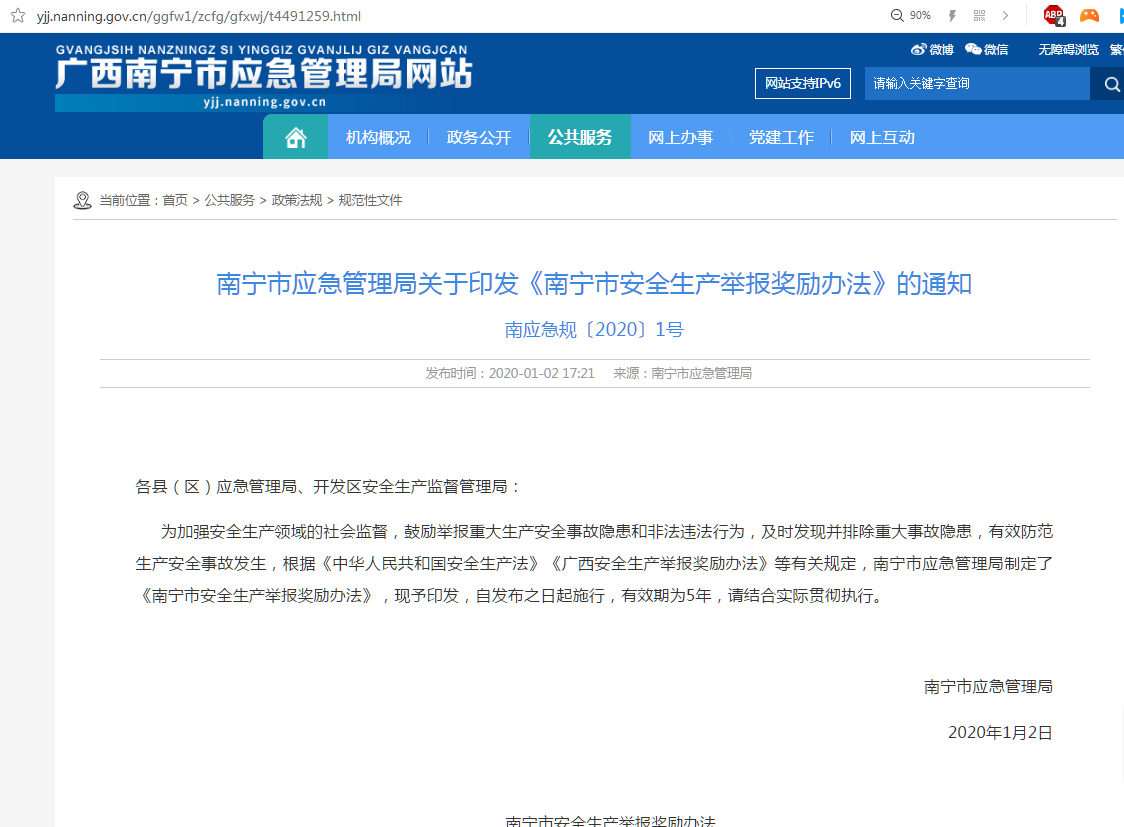This screenshot has height=827, width=1124.
Task: Open the QR code icon in address bar
Action: tap(979, 16)
